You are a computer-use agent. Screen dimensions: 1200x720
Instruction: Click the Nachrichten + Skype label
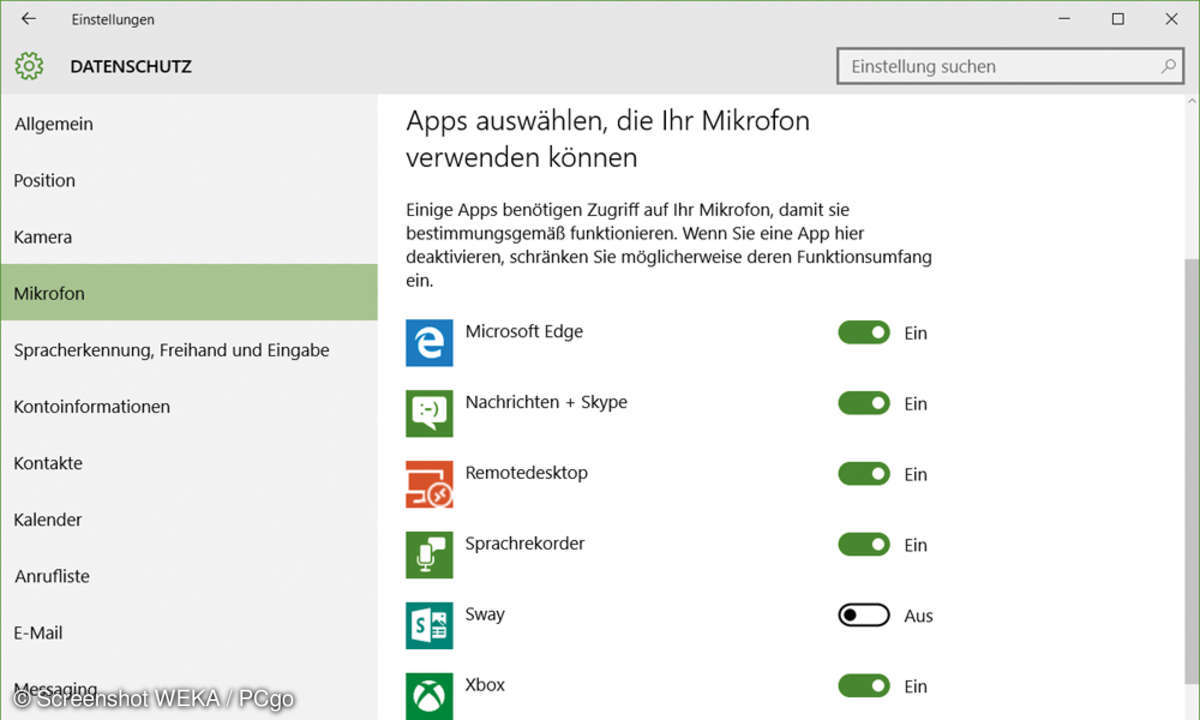pos(546,402)
